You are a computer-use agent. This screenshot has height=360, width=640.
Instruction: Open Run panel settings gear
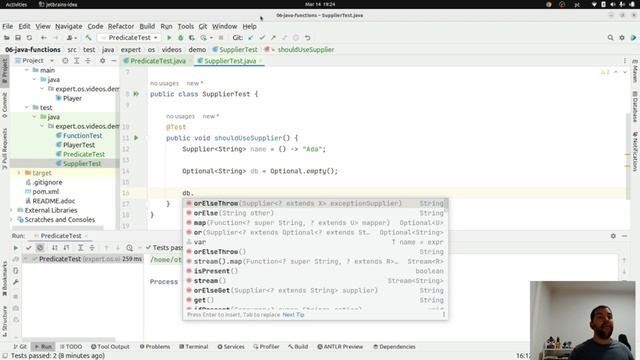coord(613,236)
